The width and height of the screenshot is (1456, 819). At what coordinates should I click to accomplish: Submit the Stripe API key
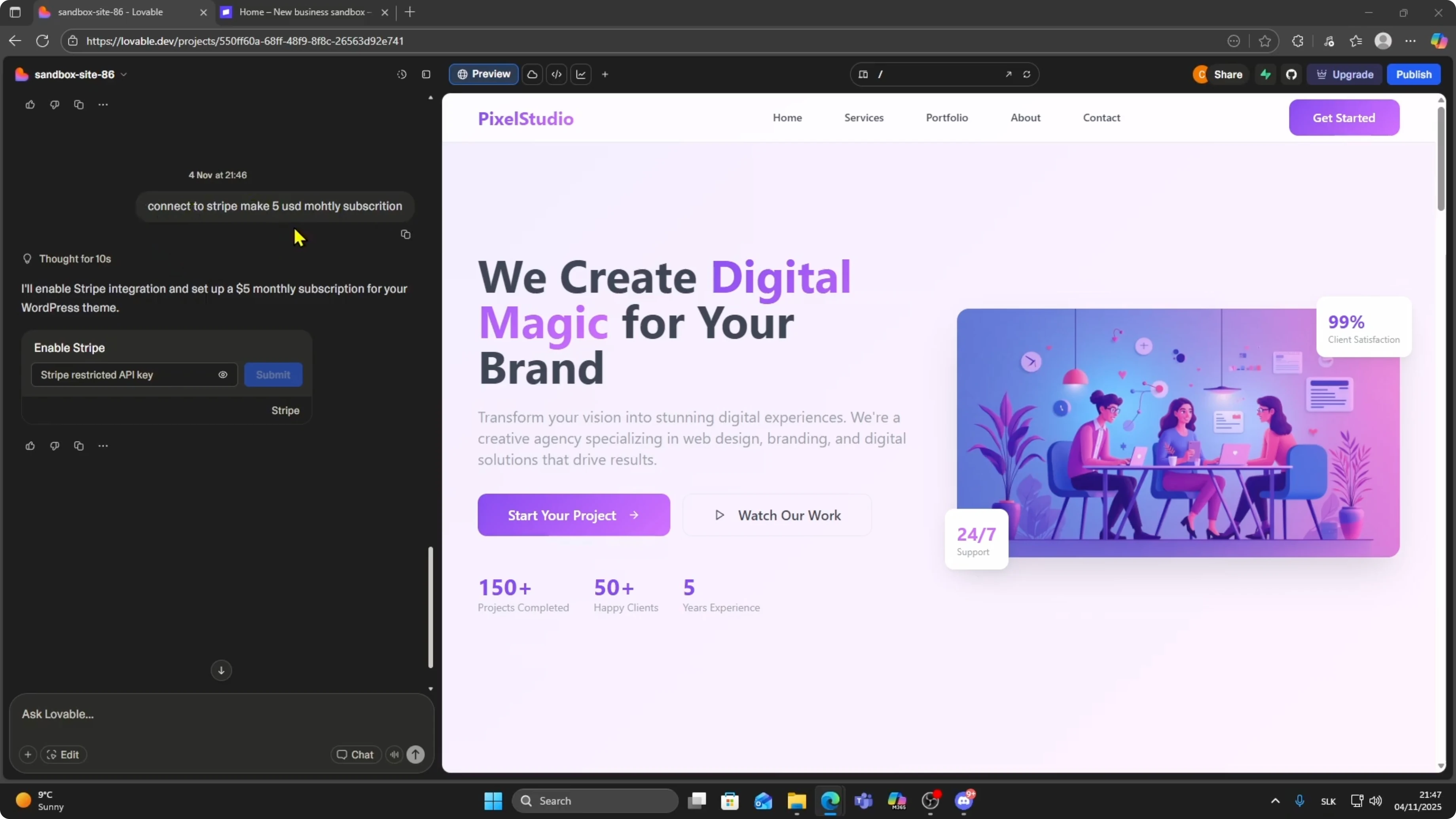[x=273, y=375]
